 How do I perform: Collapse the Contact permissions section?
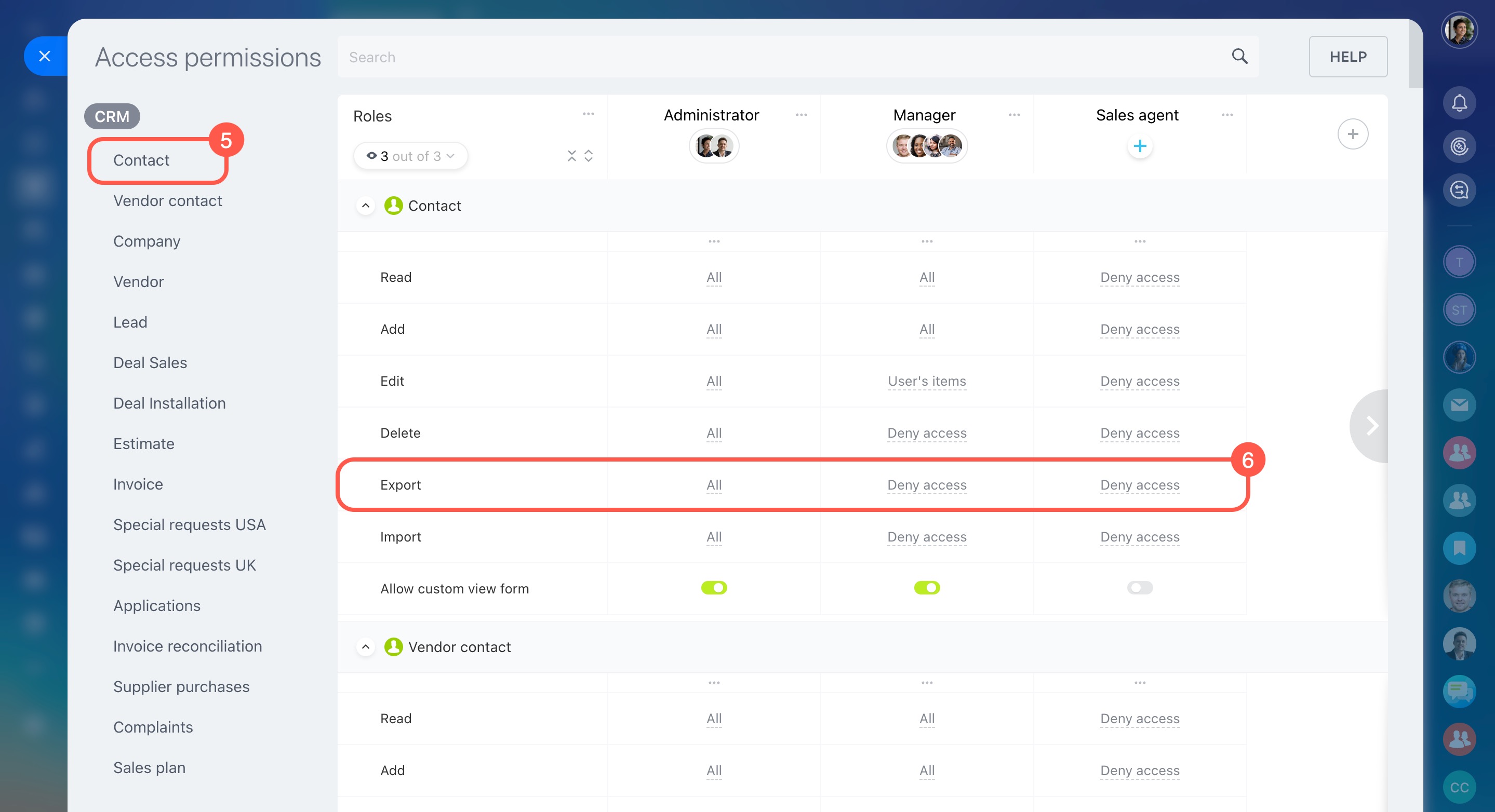[x=366, y=205]
